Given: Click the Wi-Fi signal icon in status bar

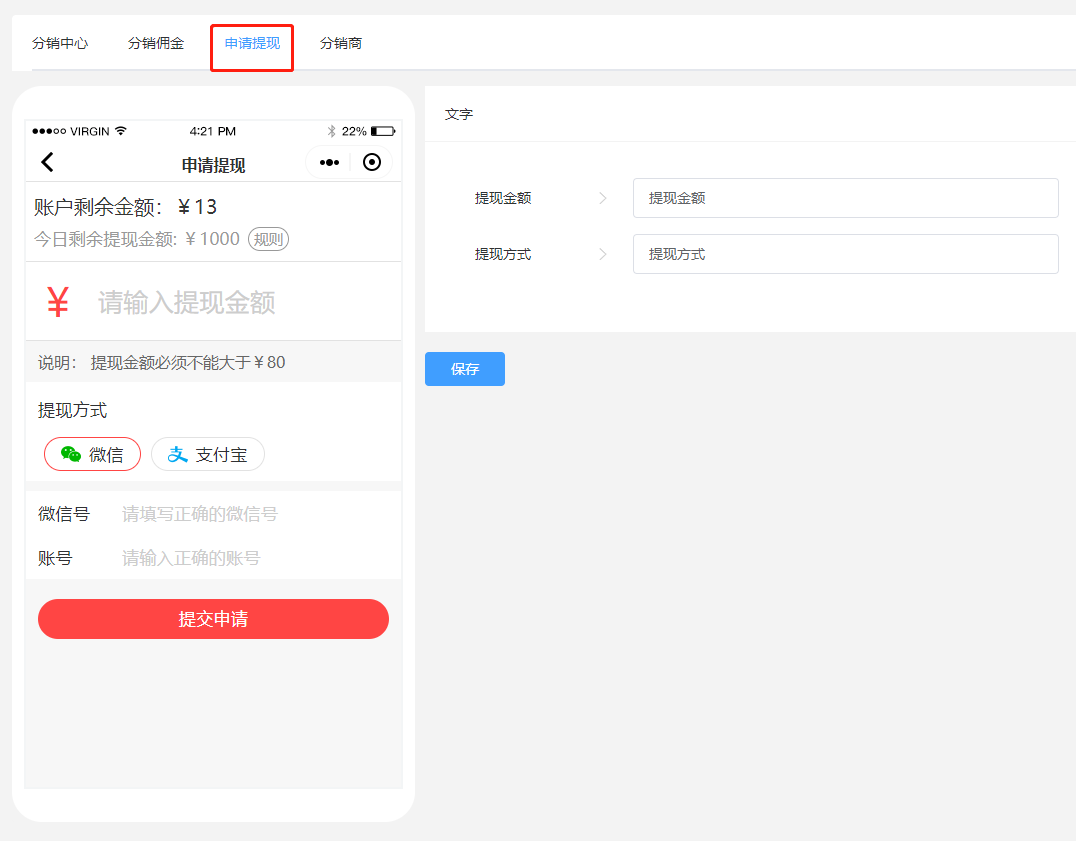Looking at the screenshot, I should click(x=121, y=131).
